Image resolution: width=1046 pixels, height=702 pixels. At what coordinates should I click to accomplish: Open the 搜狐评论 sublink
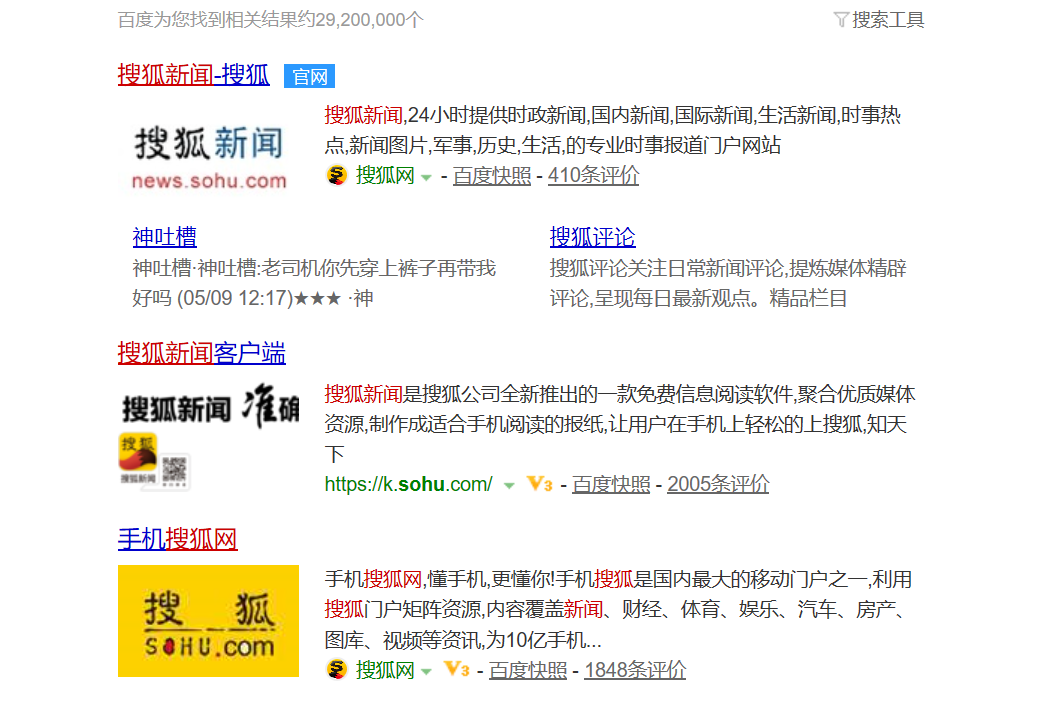[x=592, y=237]
